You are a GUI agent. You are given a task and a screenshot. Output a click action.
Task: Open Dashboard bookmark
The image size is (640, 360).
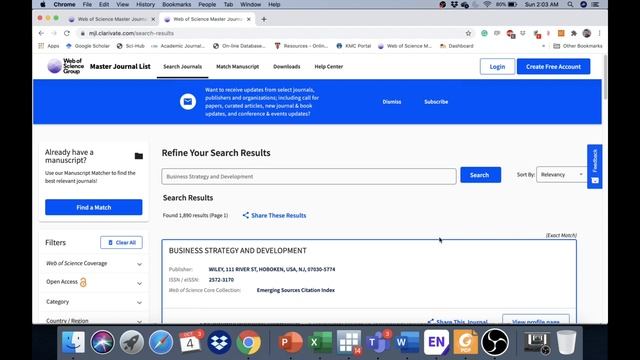[456, 46]
